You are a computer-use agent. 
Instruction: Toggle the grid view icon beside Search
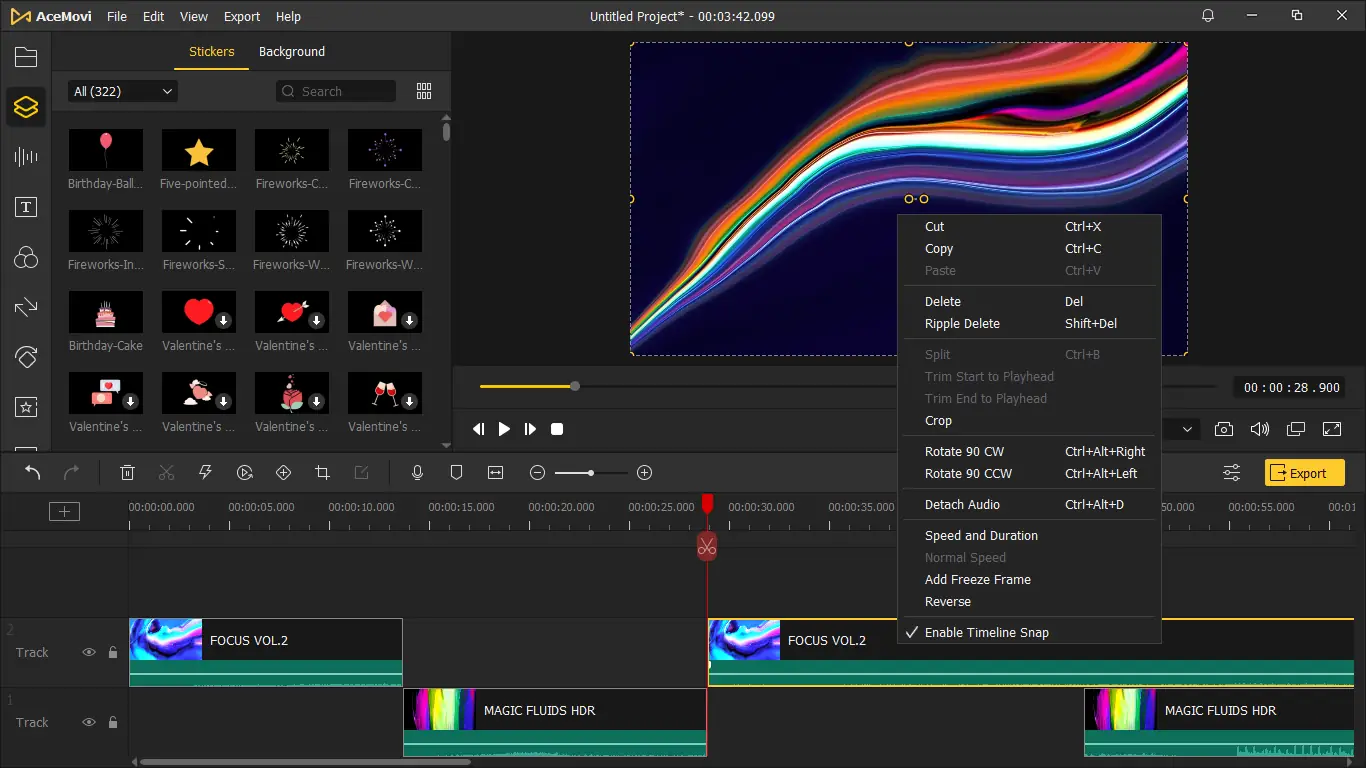tap(424, 91)
